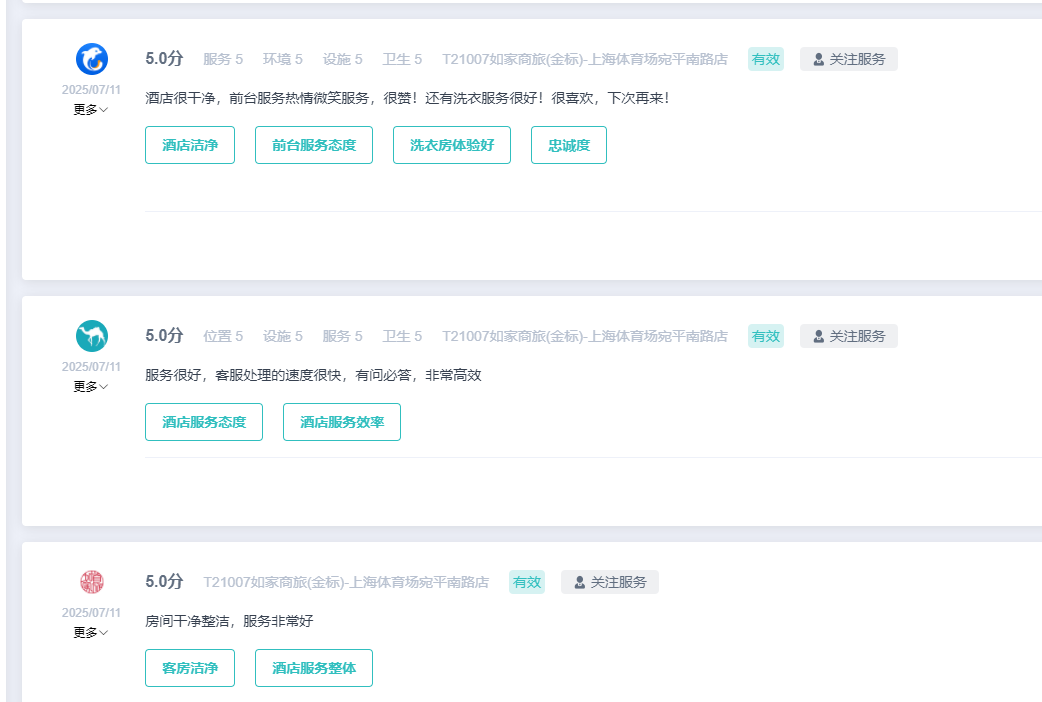Click the teal camel Qunar source icon
This screenshot has height=702, width=1042.
coord(91,336)
